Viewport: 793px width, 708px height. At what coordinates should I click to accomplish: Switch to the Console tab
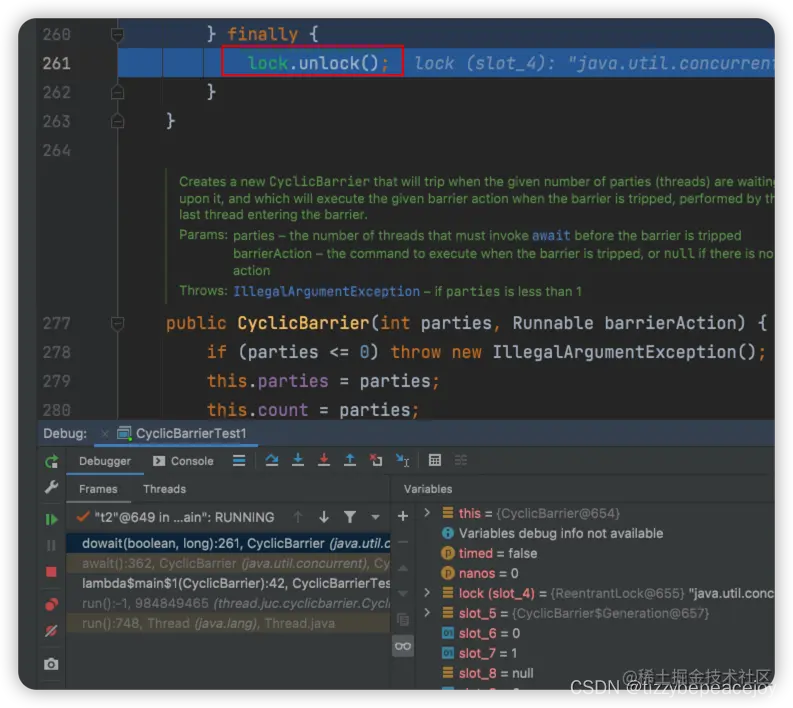point(183,461)
